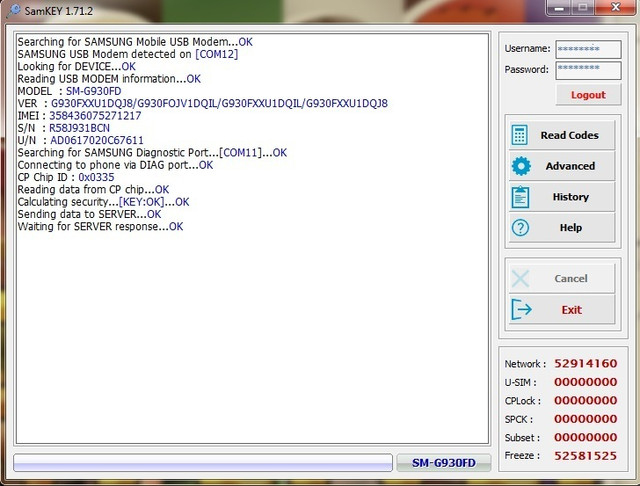Click the SPCK code value 00000000

[585, 419]
